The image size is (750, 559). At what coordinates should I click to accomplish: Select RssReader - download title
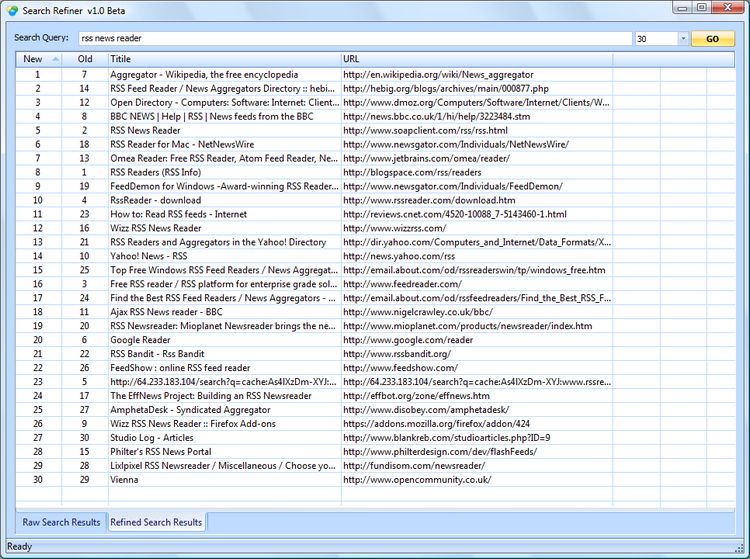155,200
